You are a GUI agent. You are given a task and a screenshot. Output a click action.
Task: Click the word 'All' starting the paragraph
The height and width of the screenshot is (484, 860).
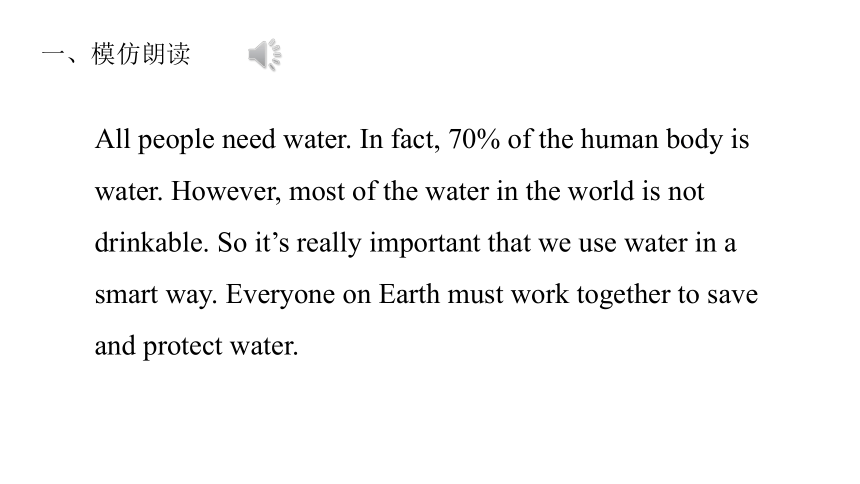point(112,139)
